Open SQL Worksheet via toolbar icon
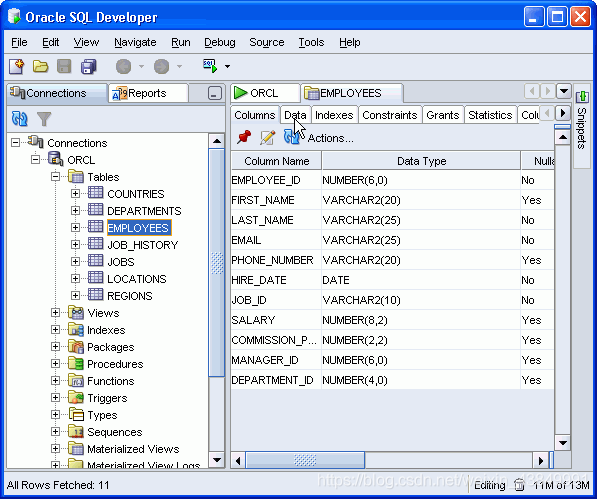Image resolution: width=597 pixels, height=499 pixels. coord(210,66)
